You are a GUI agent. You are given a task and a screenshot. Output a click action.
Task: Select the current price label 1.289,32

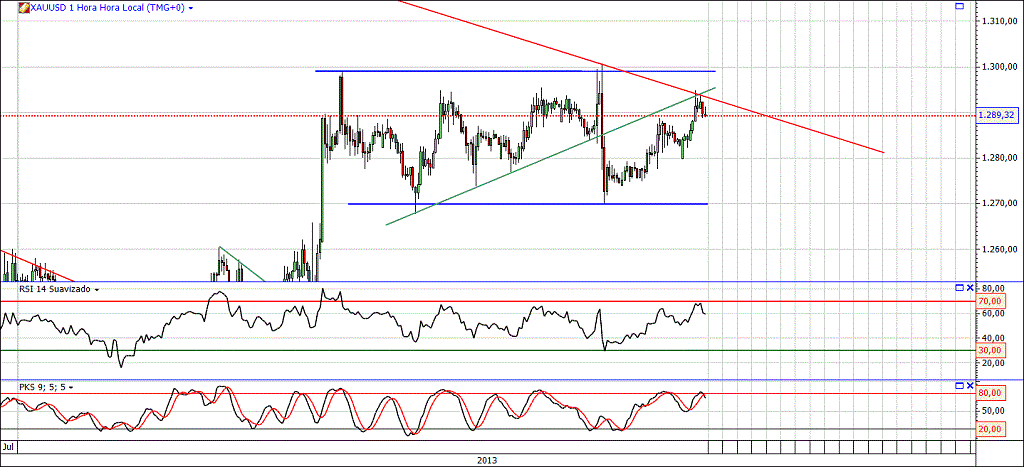click(995, 115)
